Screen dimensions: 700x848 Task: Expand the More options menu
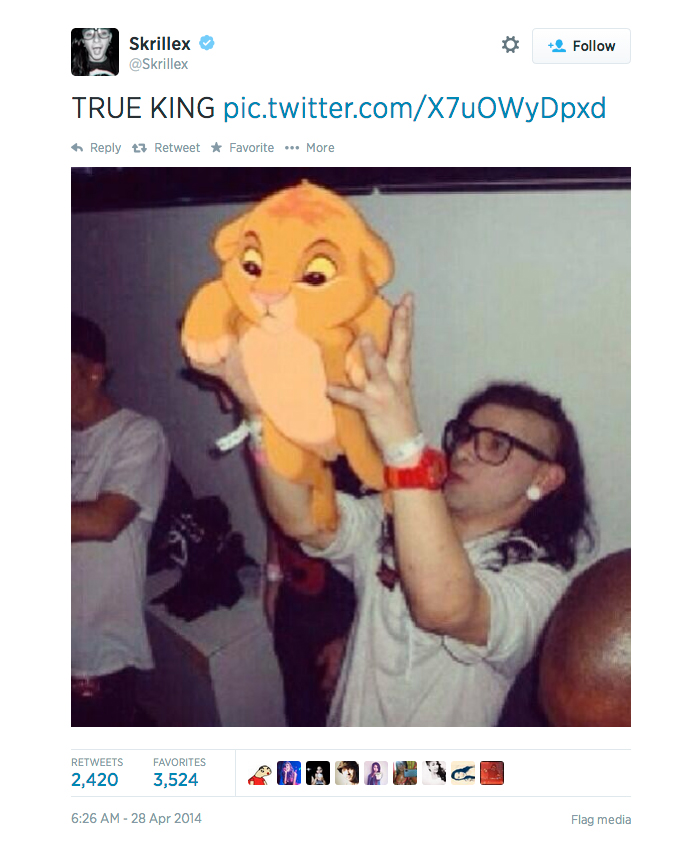point(309,148)
